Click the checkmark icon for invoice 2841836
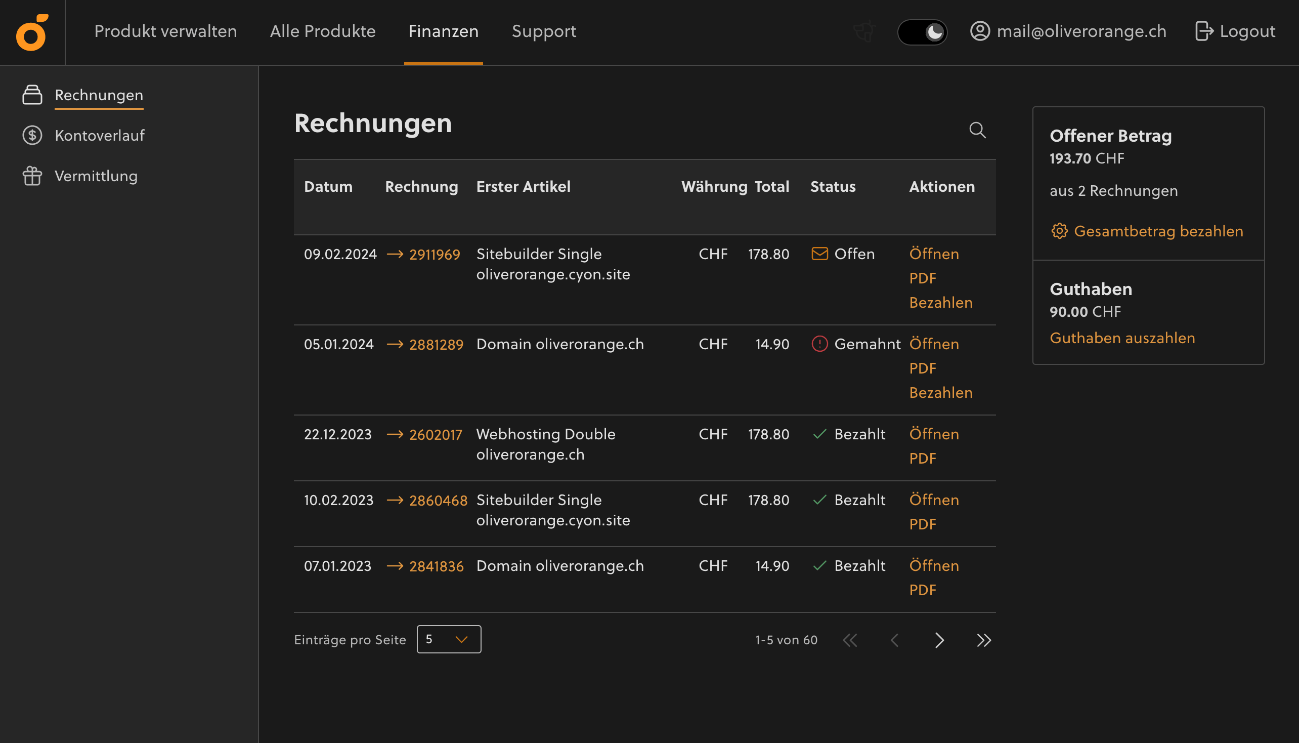Screen dimensions: 1299x743 (819, 566)
